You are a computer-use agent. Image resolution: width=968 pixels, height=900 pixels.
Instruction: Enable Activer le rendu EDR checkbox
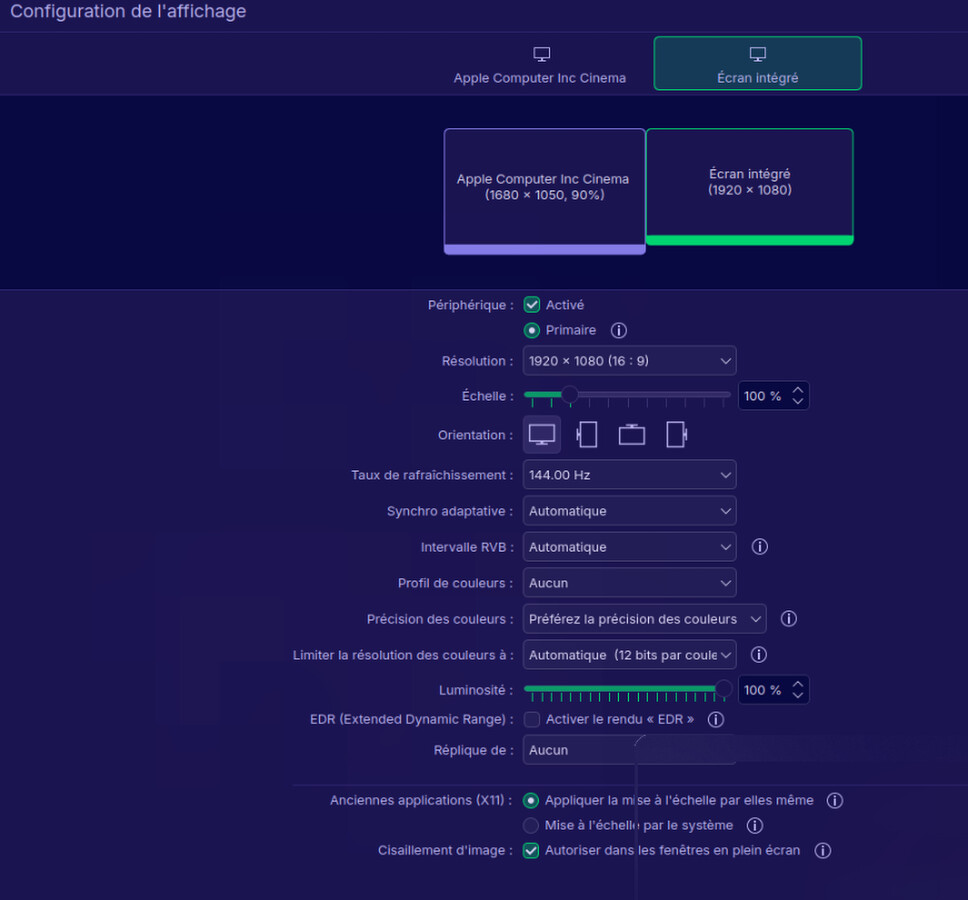[532, 719]
